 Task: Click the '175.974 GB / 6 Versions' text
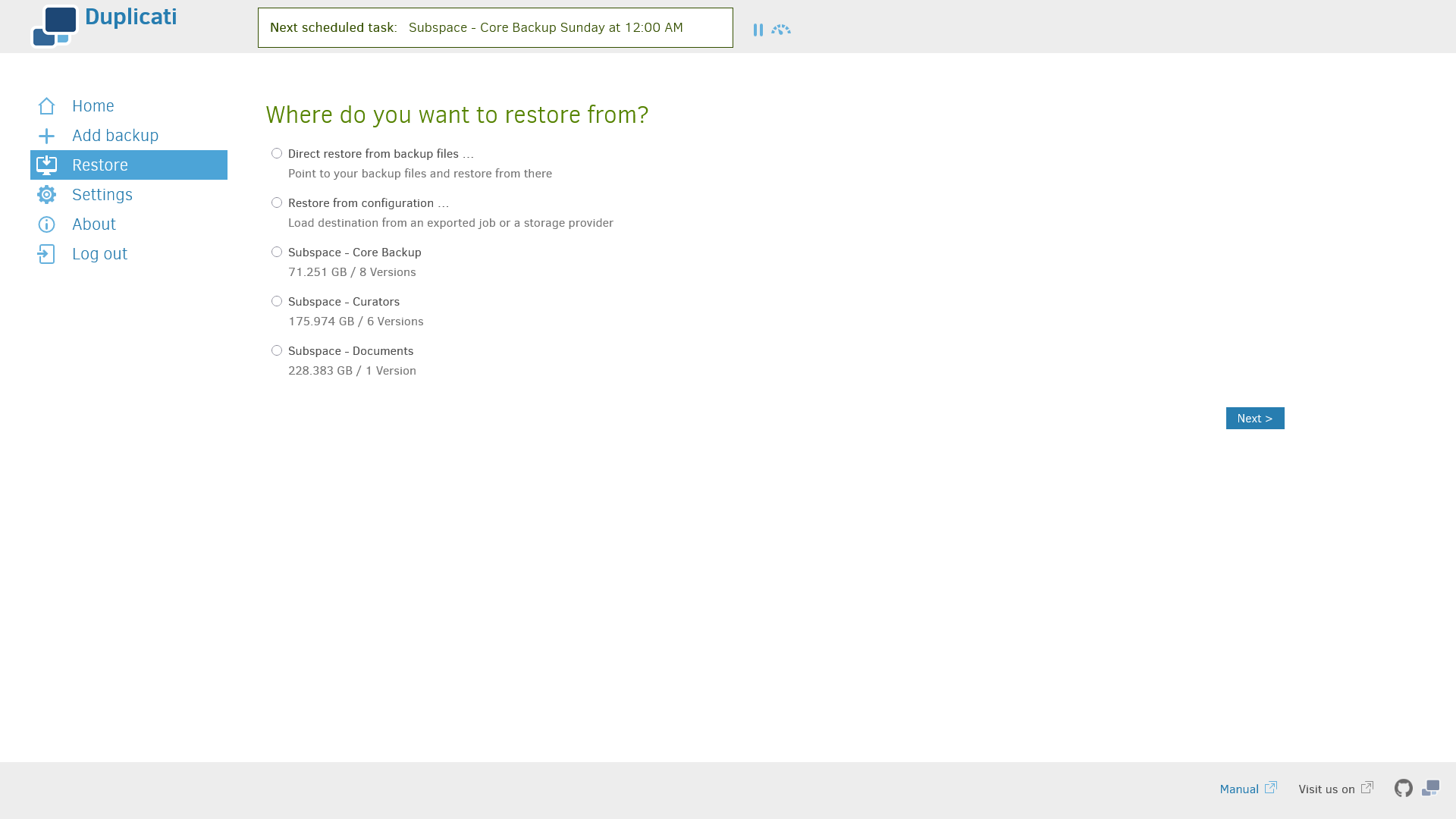click(356, 322)
